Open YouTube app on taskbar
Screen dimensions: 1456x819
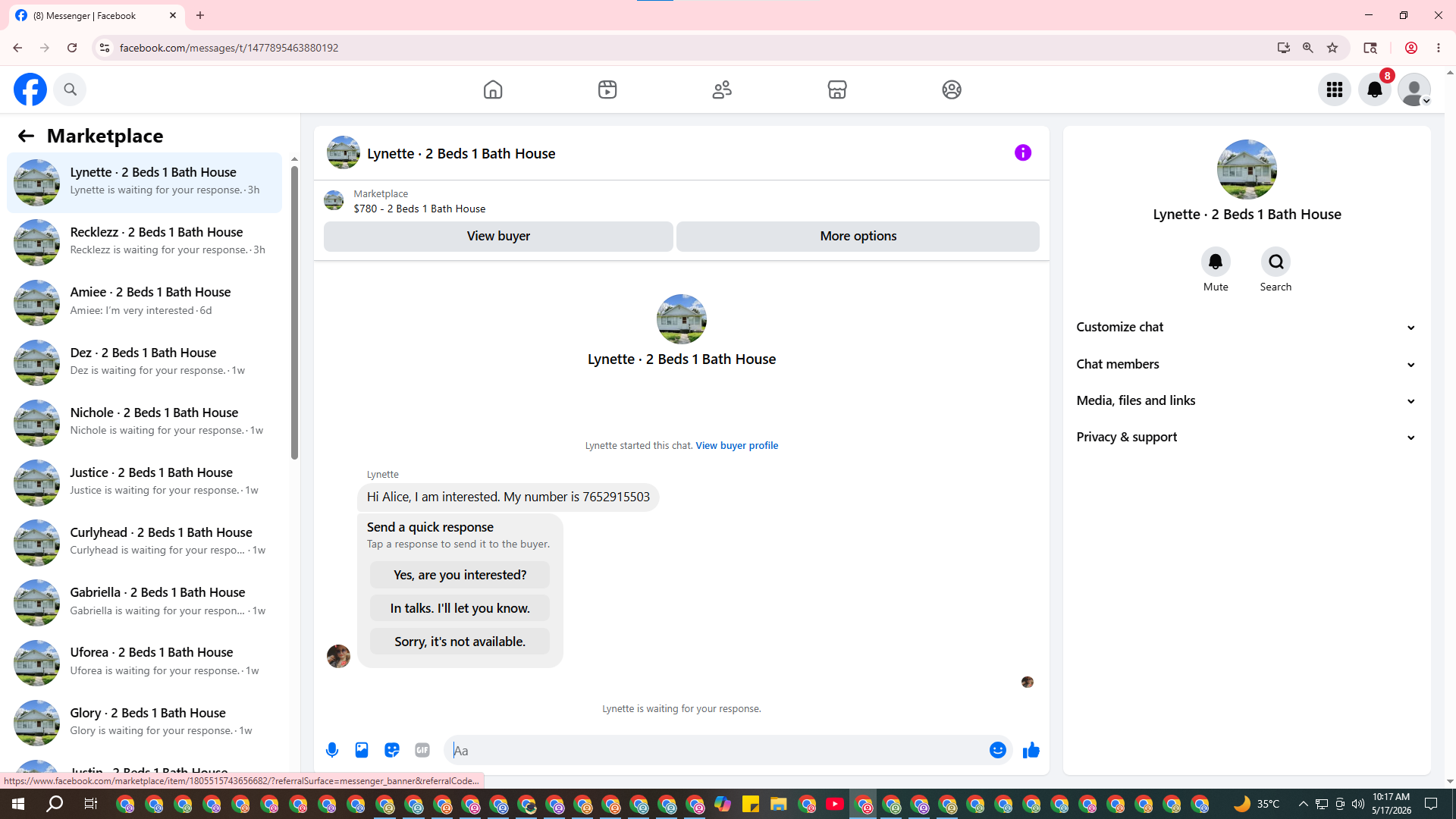(x=835, y=804)
